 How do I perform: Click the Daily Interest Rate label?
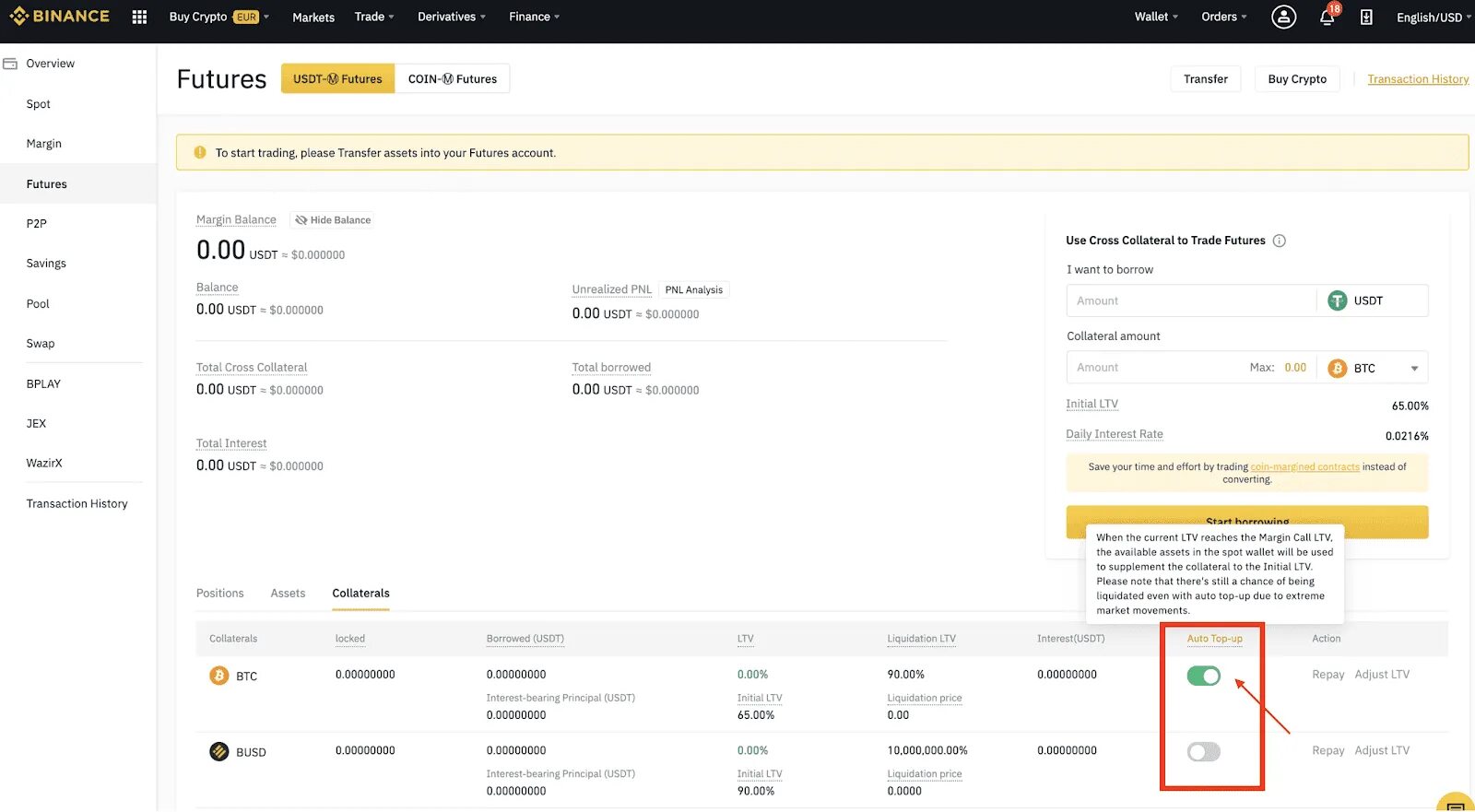click(x=1114, y=434)
